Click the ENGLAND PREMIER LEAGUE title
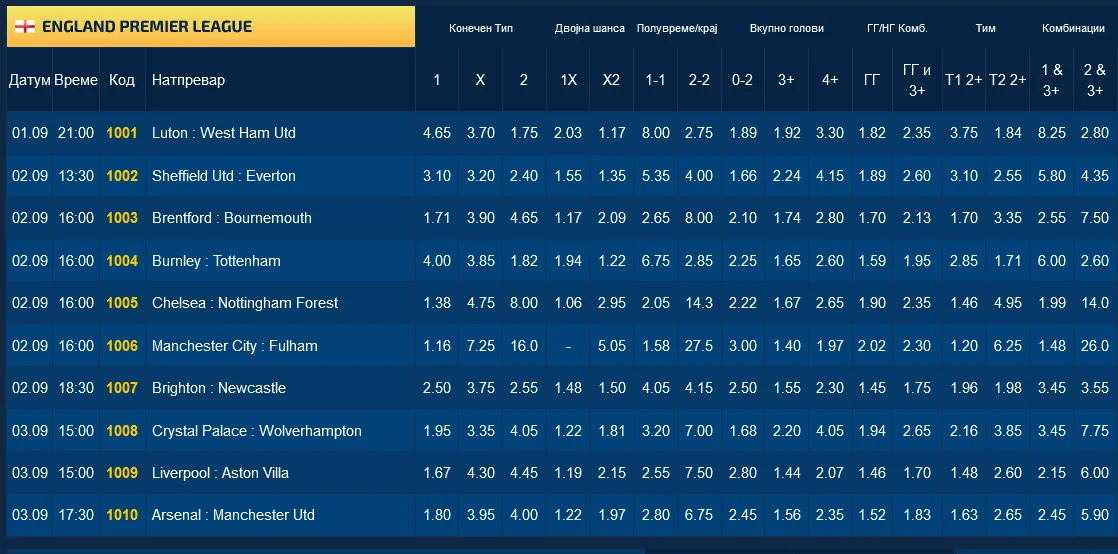 tap(147, 27)
